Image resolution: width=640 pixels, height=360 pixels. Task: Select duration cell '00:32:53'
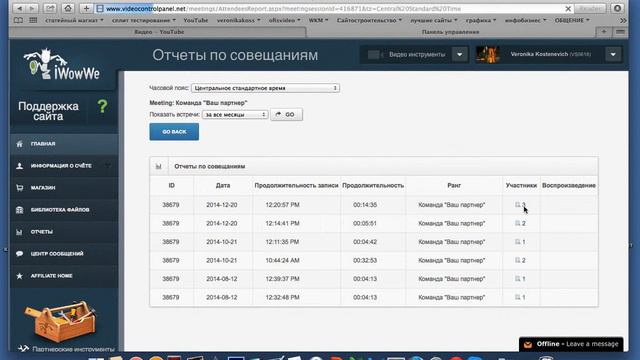[365, 260]
